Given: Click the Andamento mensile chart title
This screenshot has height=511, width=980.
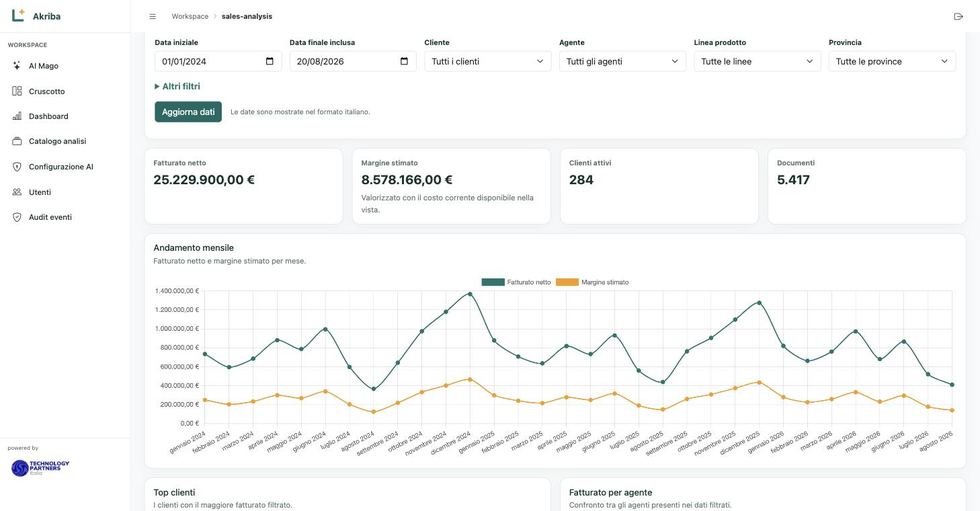Looking at the screenshot, I should [194, 248].
